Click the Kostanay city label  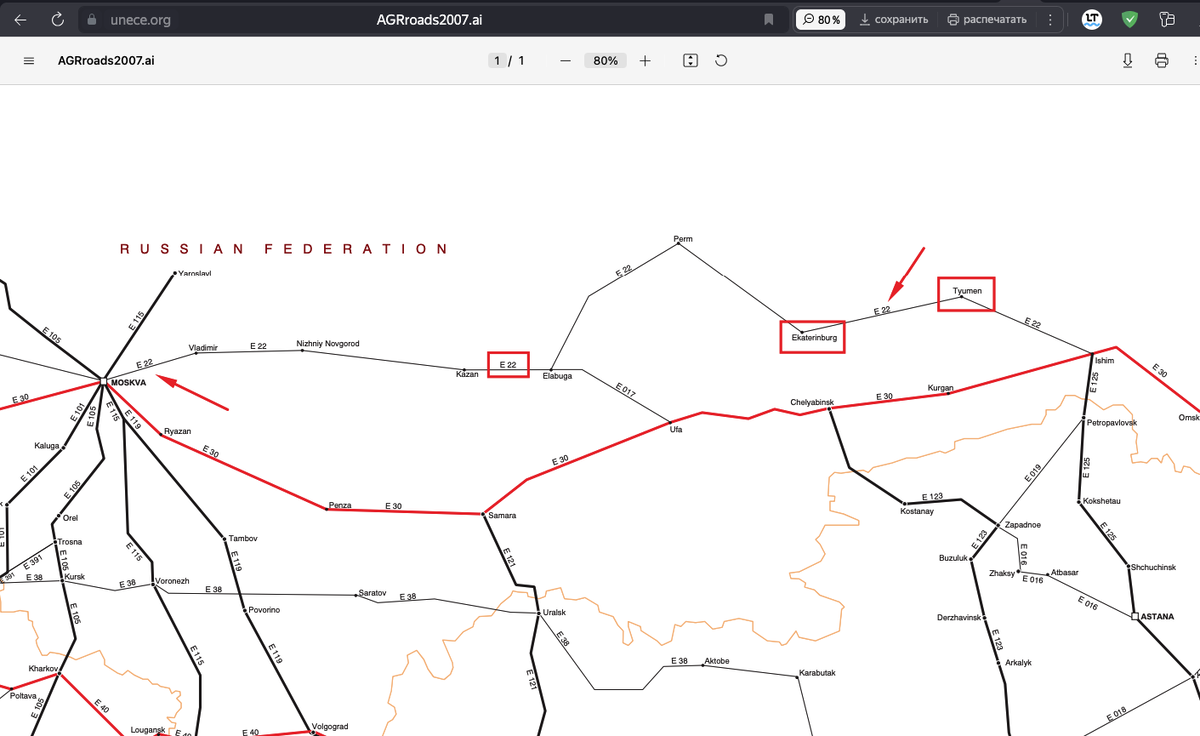click(x=917, y=511)
